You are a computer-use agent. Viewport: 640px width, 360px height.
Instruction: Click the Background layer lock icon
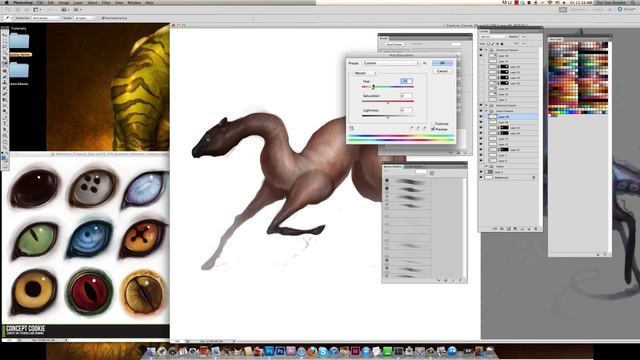(x=534, y=178)
